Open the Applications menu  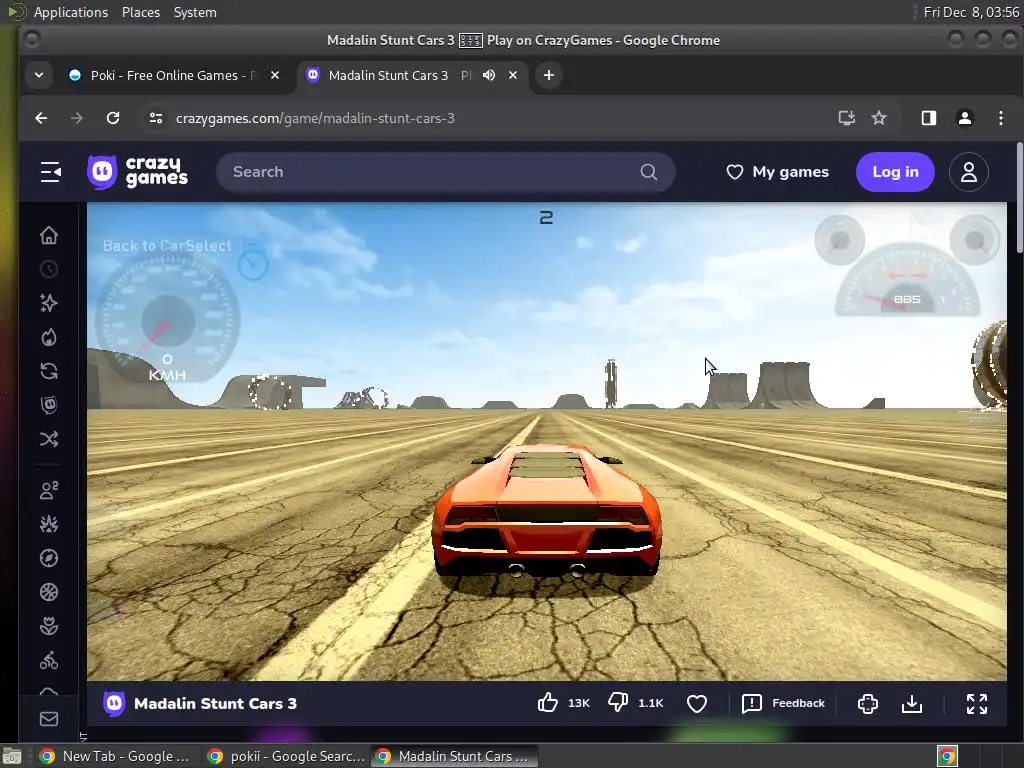click(71, 12)
